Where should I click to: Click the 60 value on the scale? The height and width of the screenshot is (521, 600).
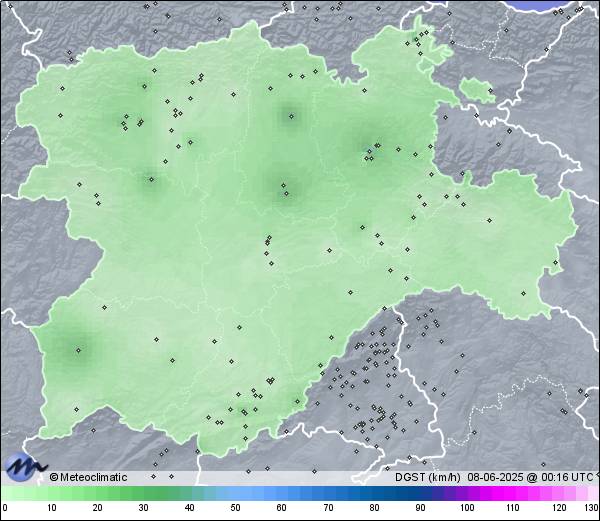click(x=282, y=508)
